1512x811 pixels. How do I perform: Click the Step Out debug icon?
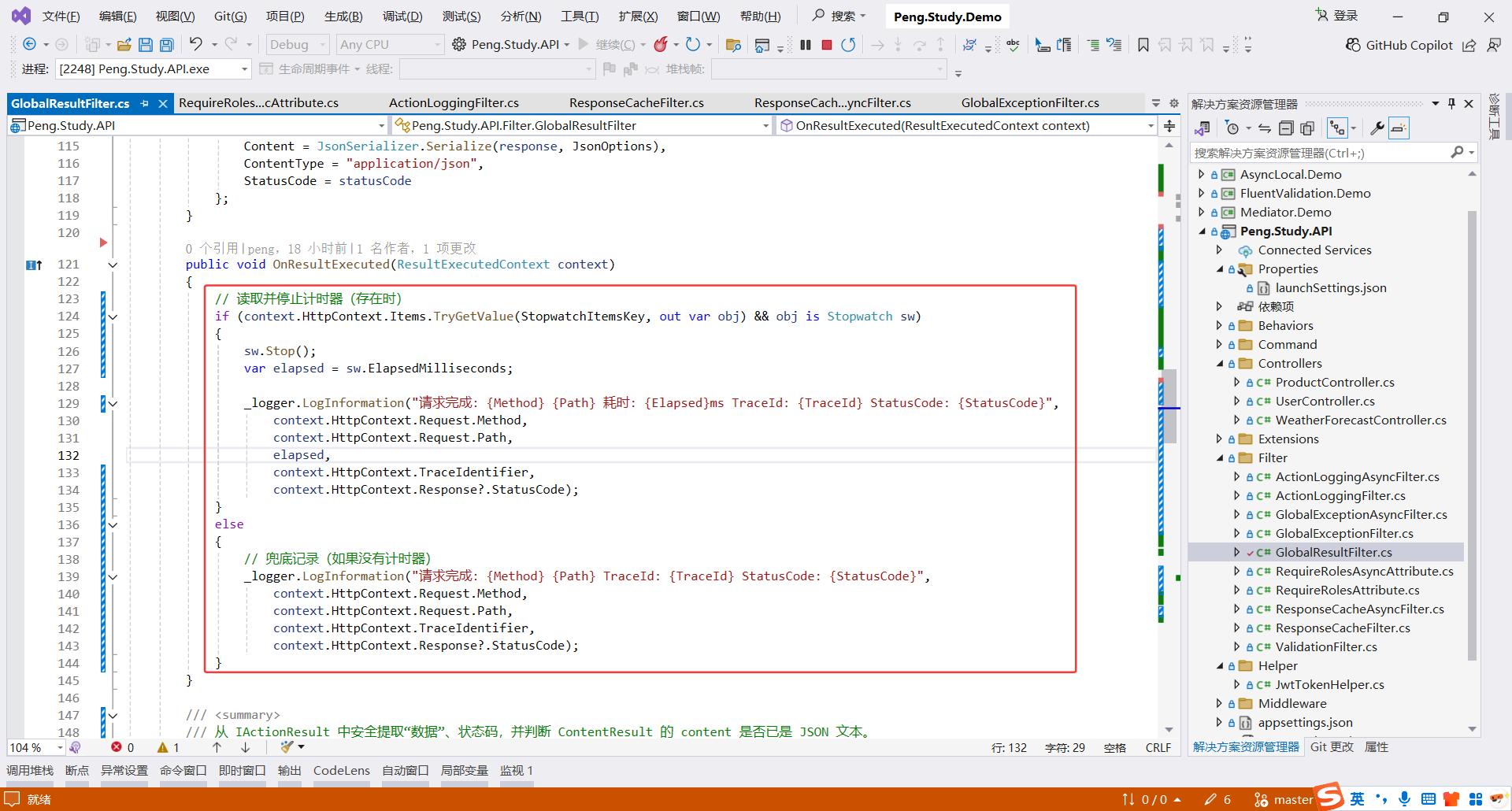point(940,45)
